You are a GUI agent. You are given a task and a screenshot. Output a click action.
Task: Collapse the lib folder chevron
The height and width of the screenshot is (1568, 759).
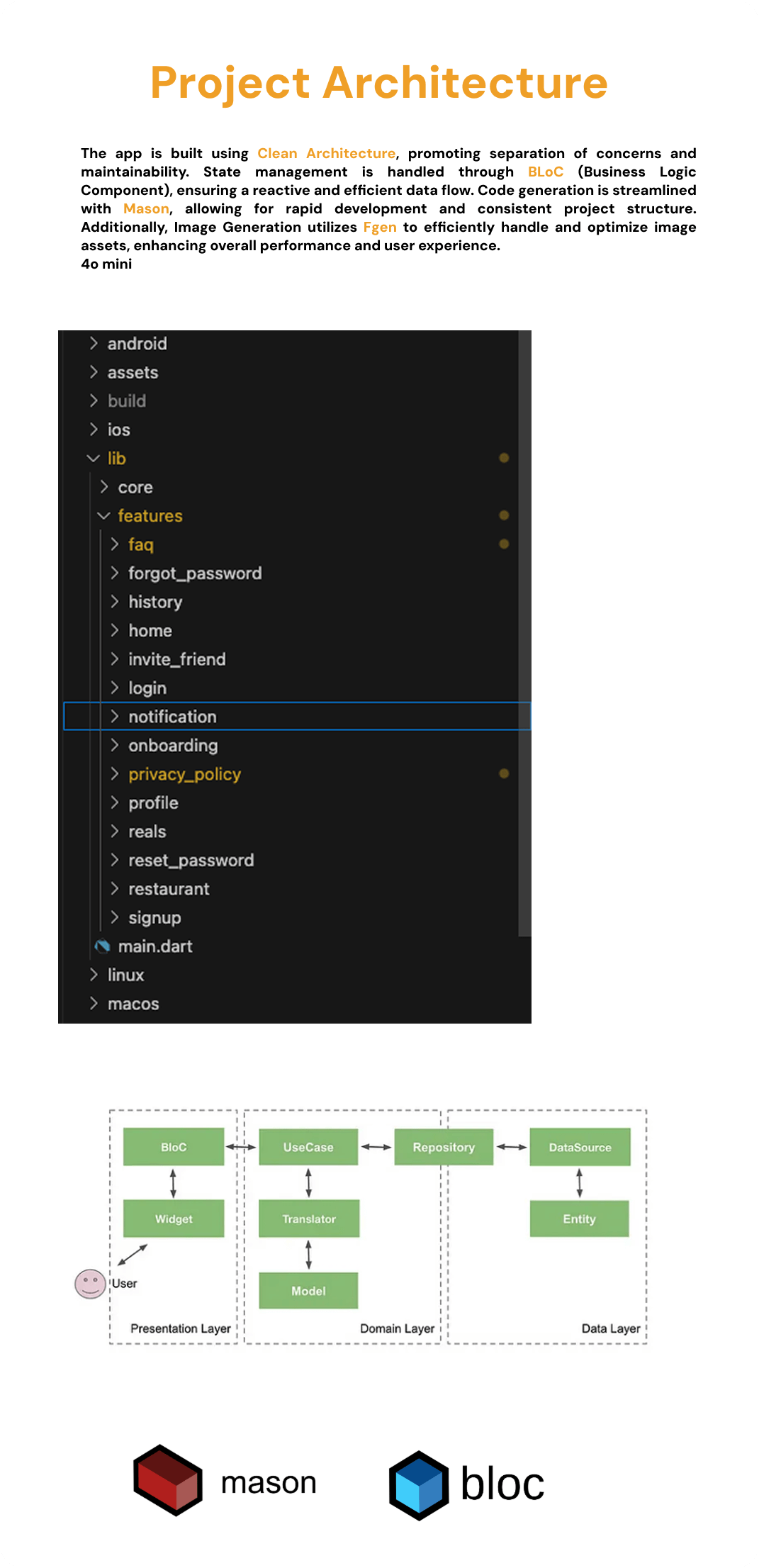[x=93, y=459]
